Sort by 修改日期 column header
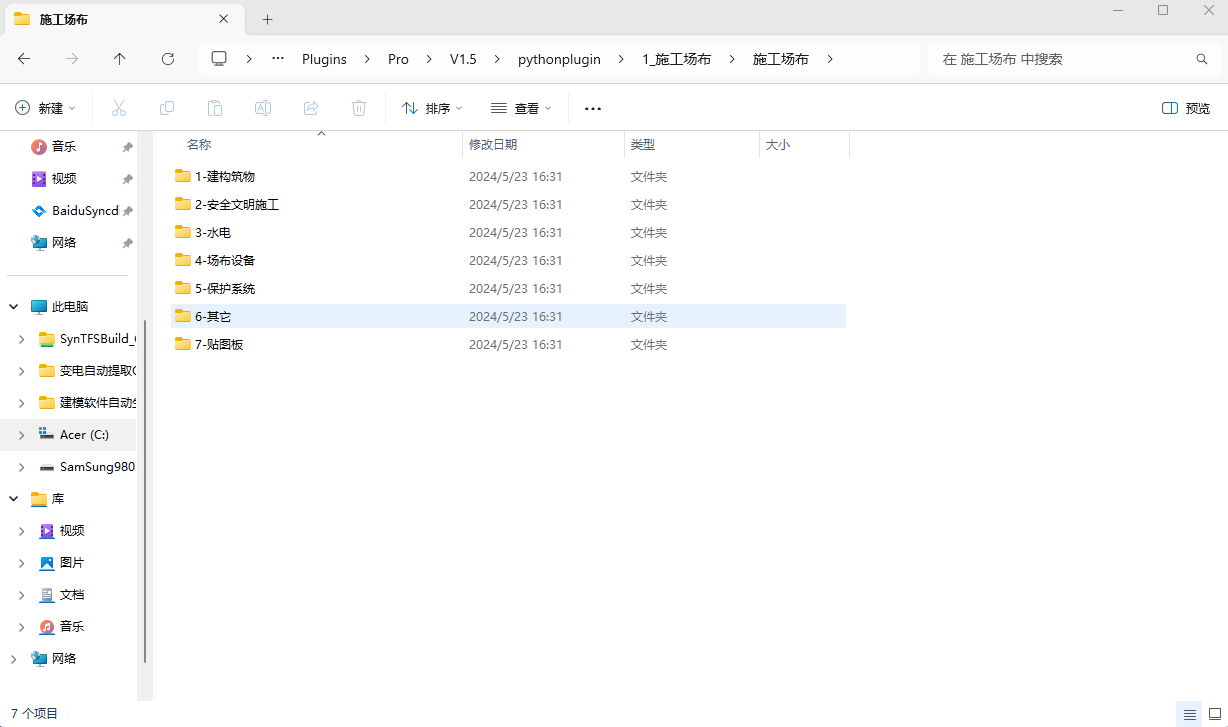The height and width of the screenshot is (727, 1228). 493,145
